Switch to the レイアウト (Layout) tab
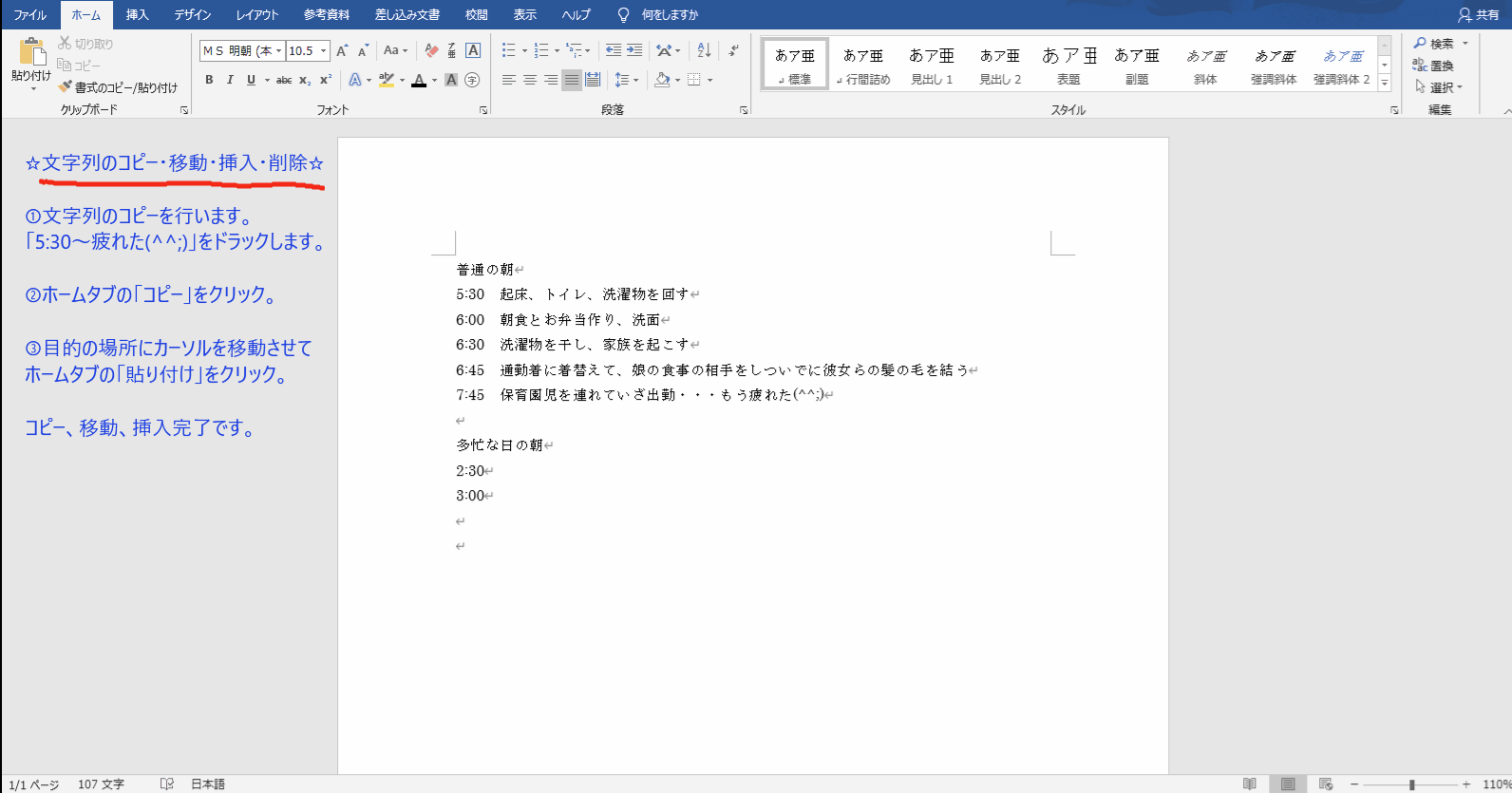The image size is (1512, 793). [x=256, y=14]
